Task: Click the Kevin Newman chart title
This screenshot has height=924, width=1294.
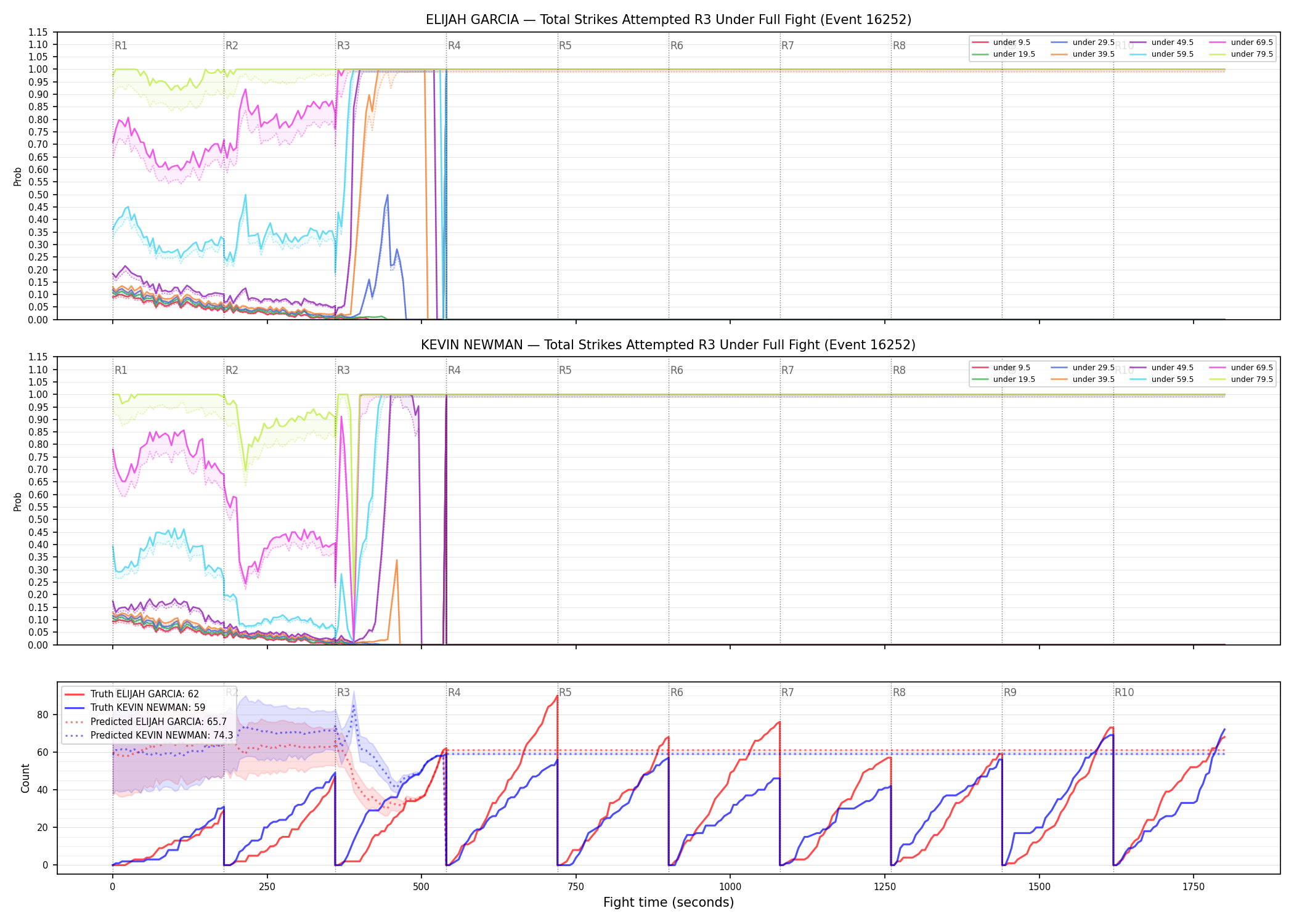Action: click(669, 345)
